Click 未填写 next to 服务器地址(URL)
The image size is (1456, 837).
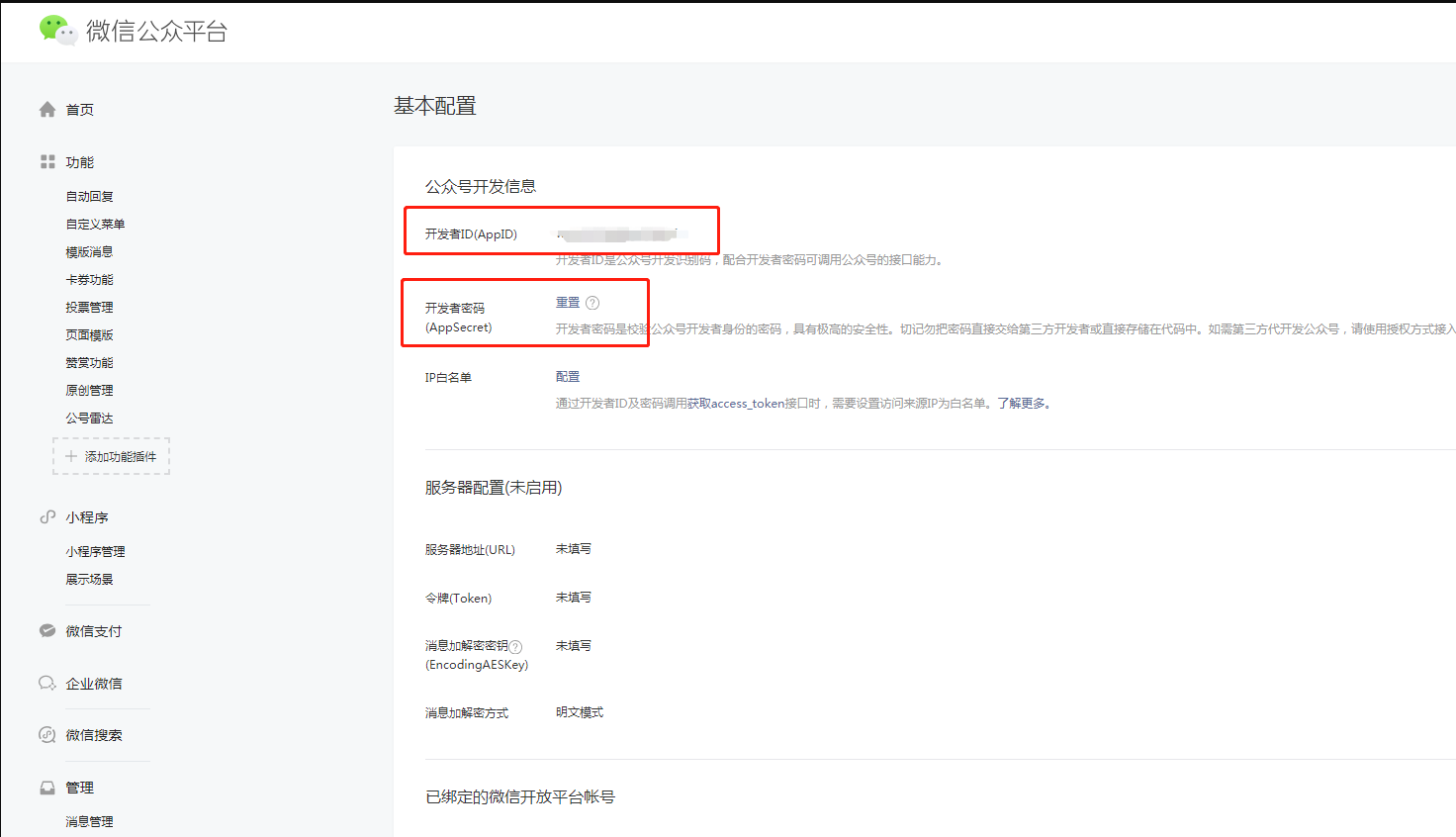(574, 549)
